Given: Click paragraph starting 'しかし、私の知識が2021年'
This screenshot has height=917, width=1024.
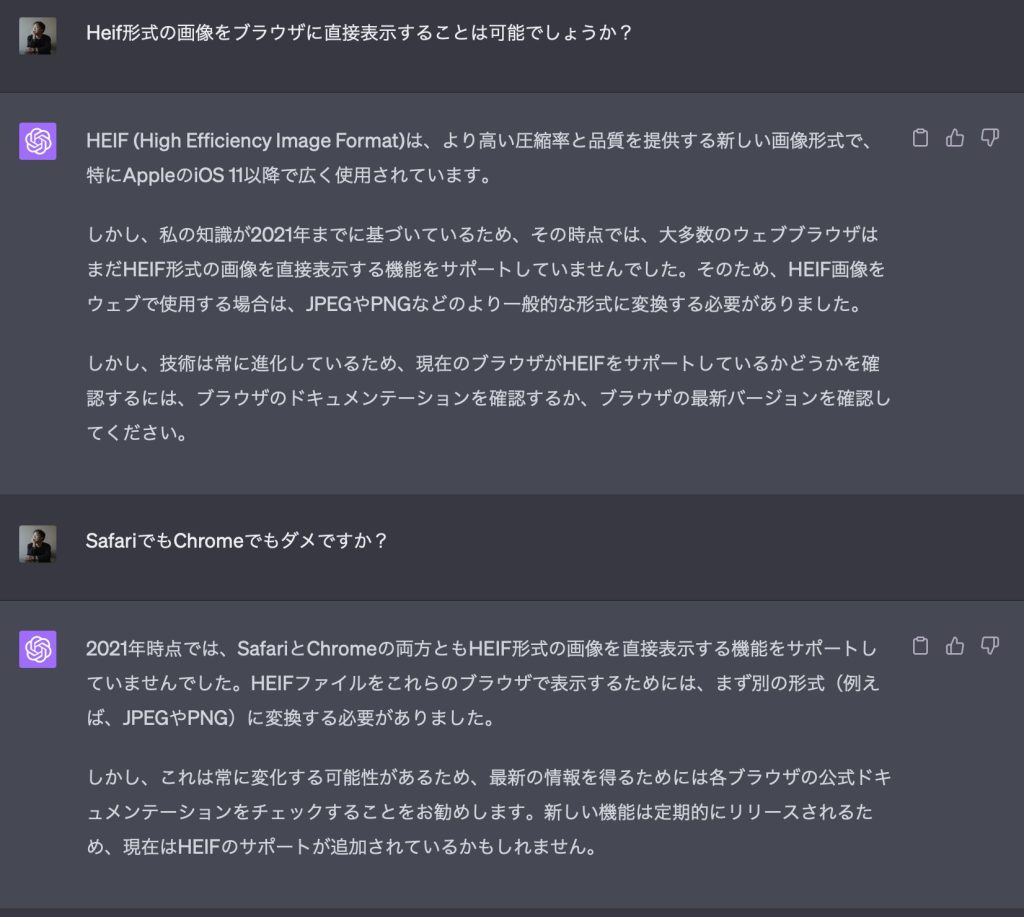Looking at the screenshot, I should click(x=486, y=269).
